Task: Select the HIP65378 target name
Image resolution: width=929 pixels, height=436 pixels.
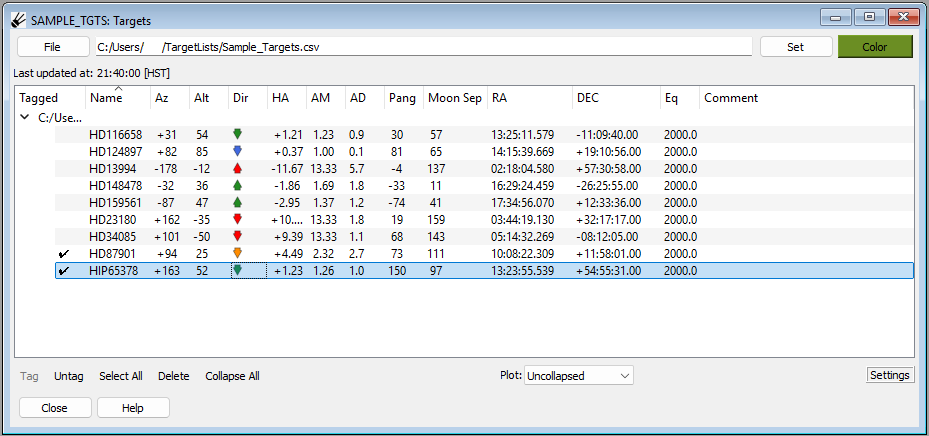Action: point(114,271)
